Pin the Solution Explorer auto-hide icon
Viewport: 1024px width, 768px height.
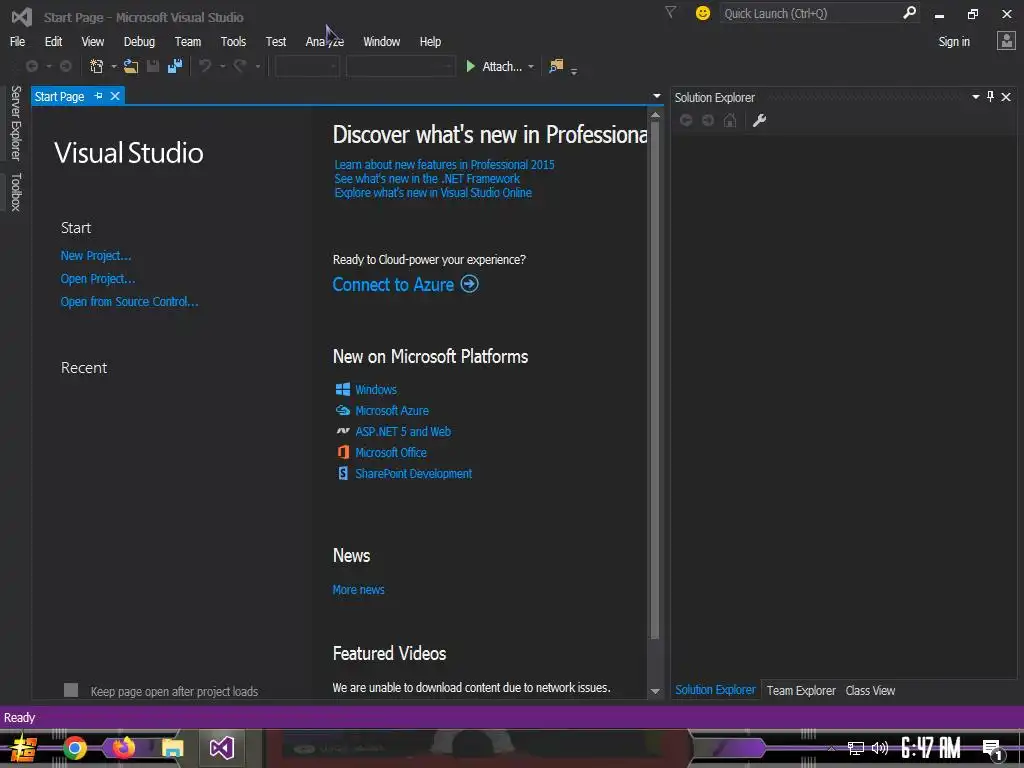[x=991, y=97]
